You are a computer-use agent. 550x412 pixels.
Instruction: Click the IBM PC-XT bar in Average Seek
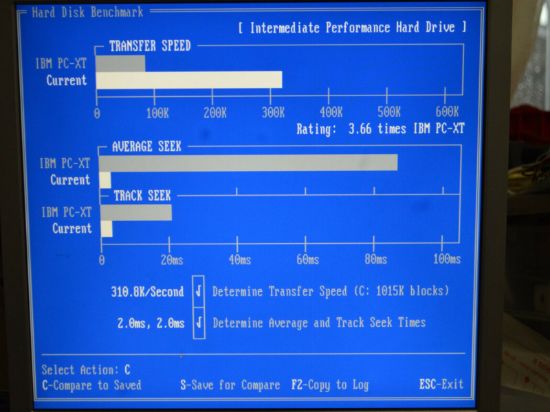coord(248,163)
